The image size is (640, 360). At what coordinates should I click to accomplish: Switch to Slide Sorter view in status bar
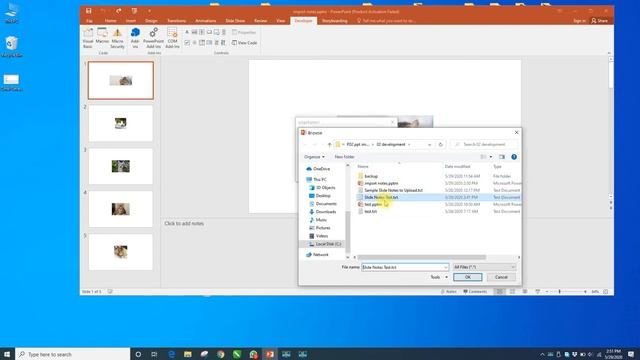click(x=512, y=291)
